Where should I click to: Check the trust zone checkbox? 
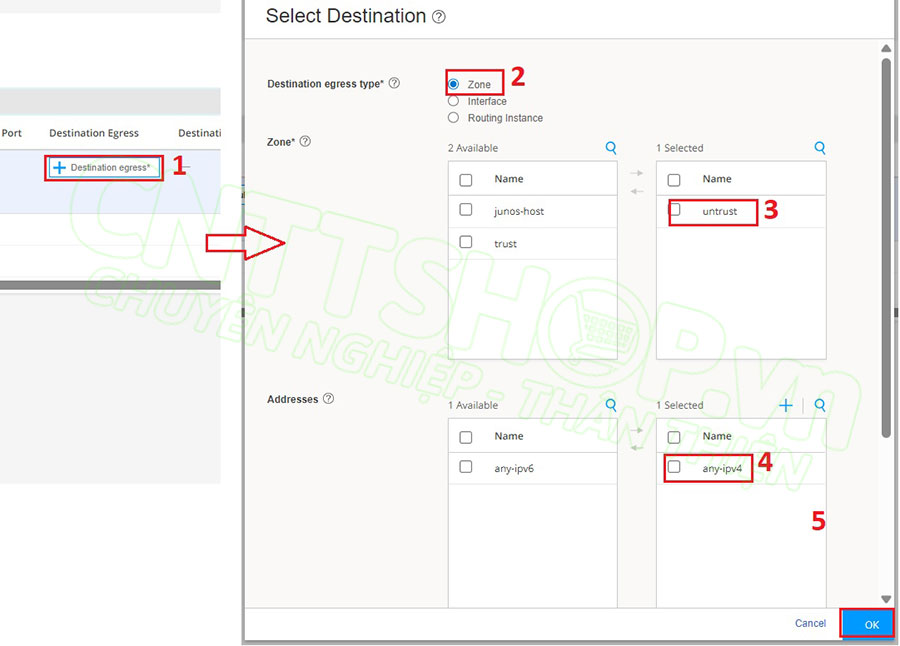(465, 242)
